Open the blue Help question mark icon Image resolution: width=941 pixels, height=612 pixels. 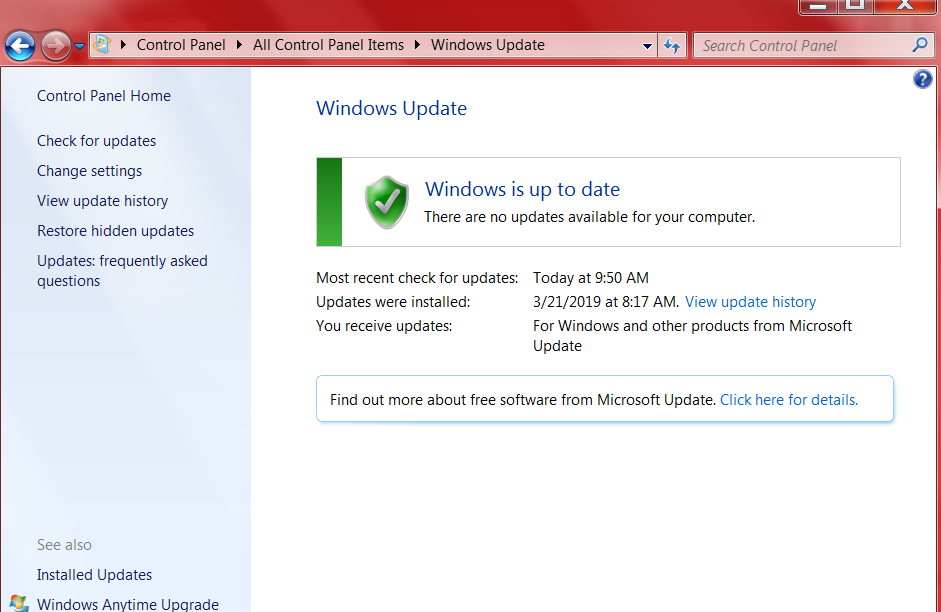922,79
